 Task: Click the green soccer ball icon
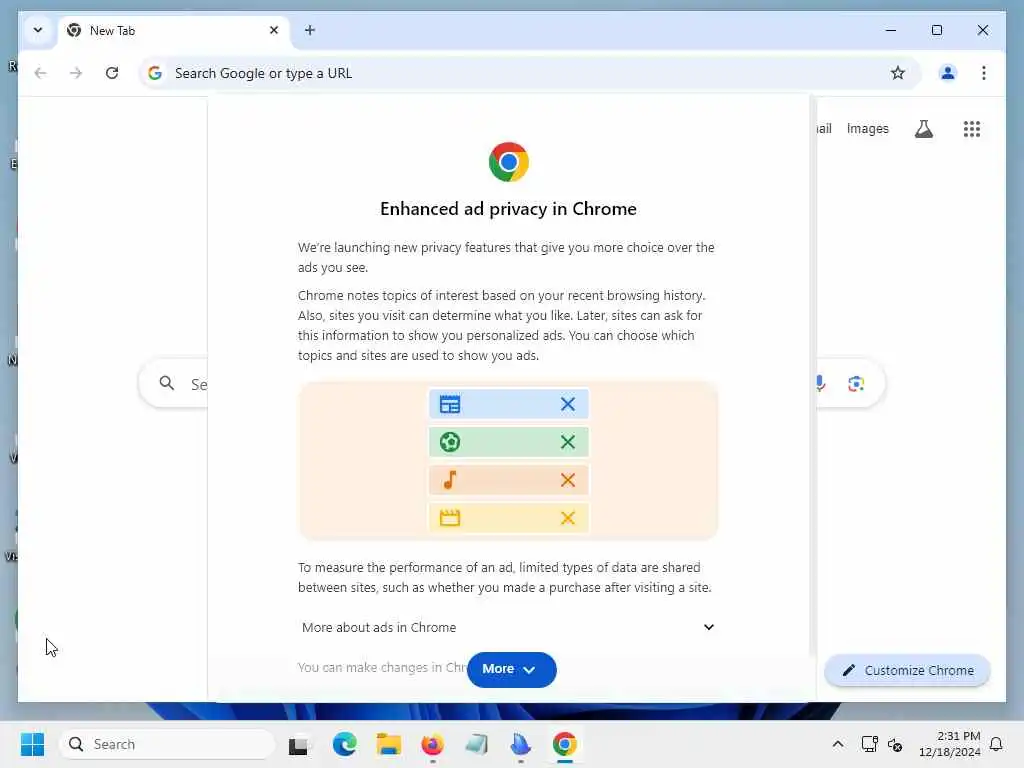pyautogui.click(x=450, y=442)
